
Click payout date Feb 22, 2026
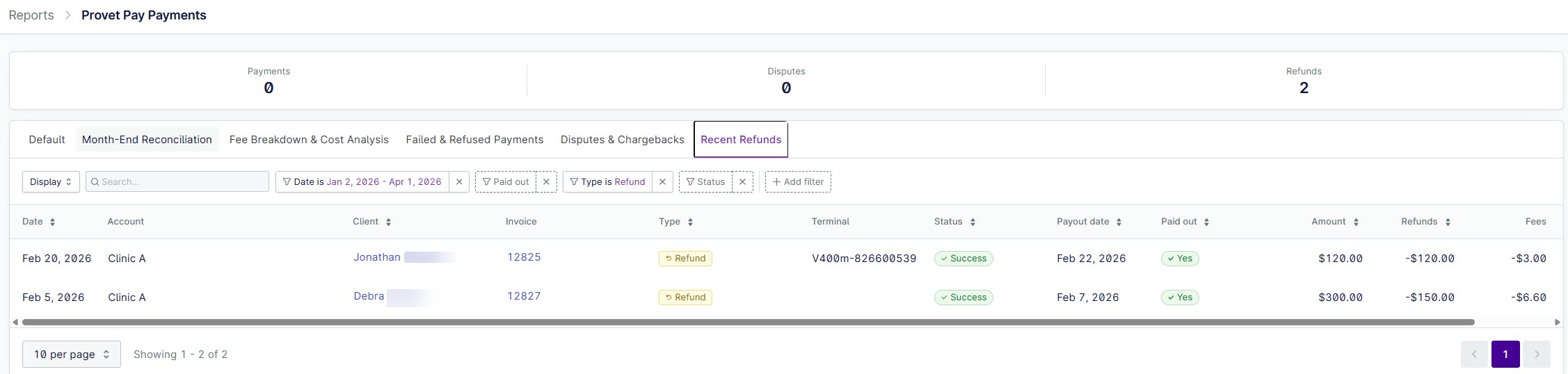(1091, 259)
